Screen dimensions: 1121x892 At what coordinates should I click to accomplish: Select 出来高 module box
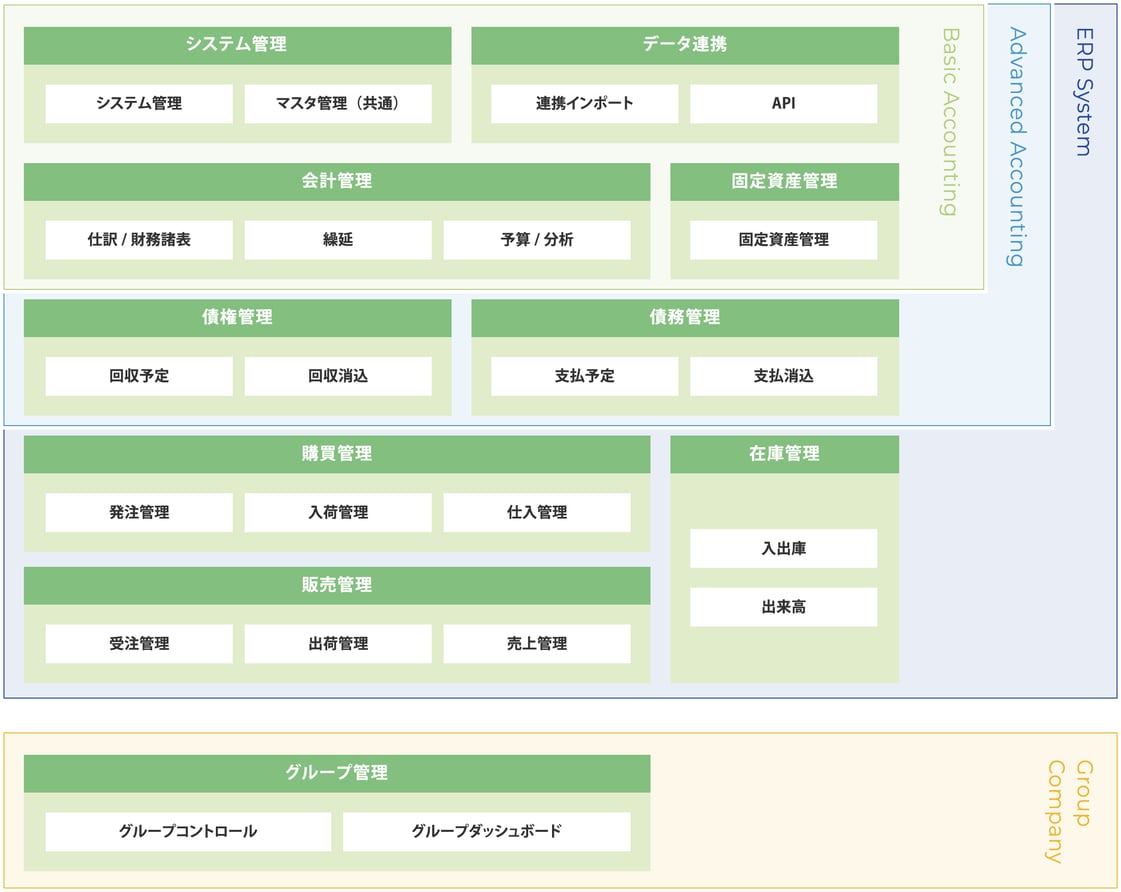pos(784,608)
